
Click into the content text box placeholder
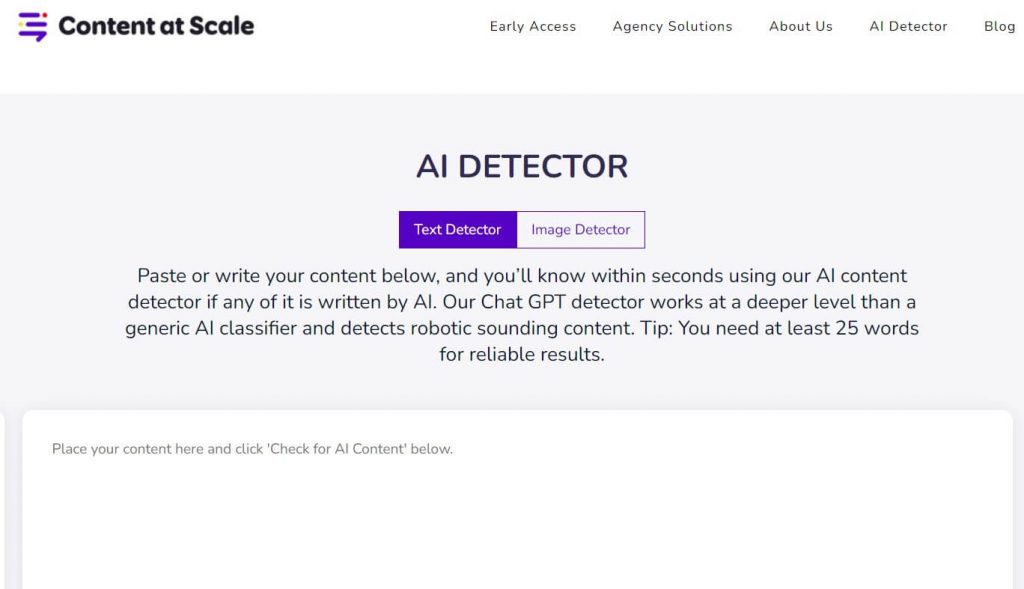tap(252, 449)
